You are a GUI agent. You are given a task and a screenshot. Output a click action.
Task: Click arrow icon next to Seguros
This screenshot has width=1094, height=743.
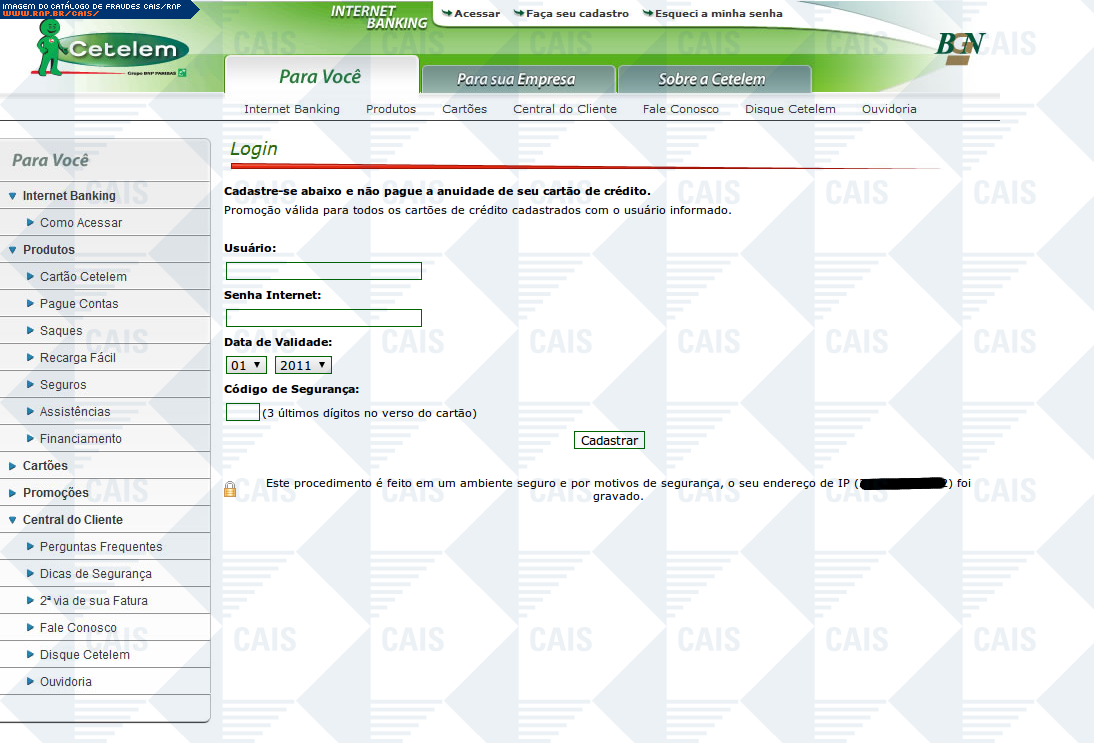point(31,385)
